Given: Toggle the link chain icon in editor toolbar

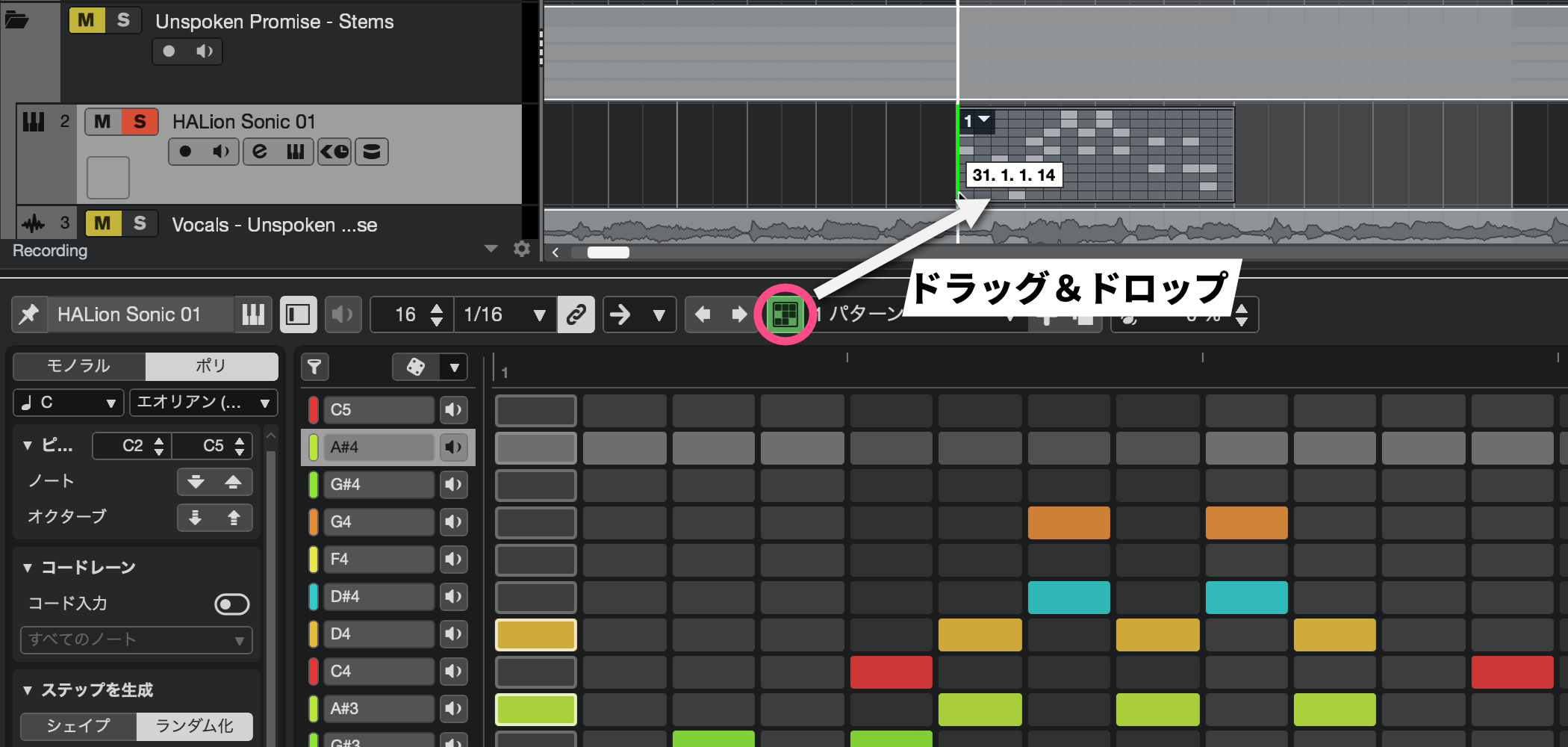Looking at the screenshot, I should (x=576, y=314).
